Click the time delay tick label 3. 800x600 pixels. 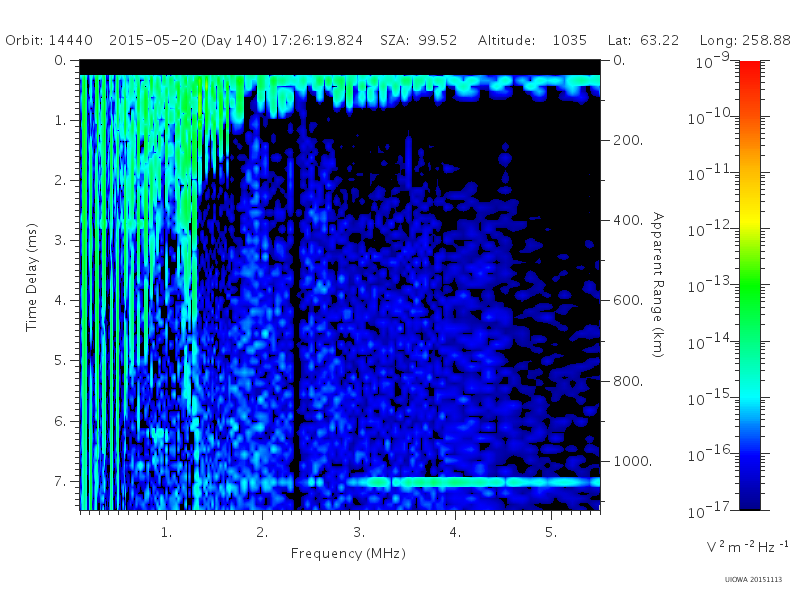(60, 240)
